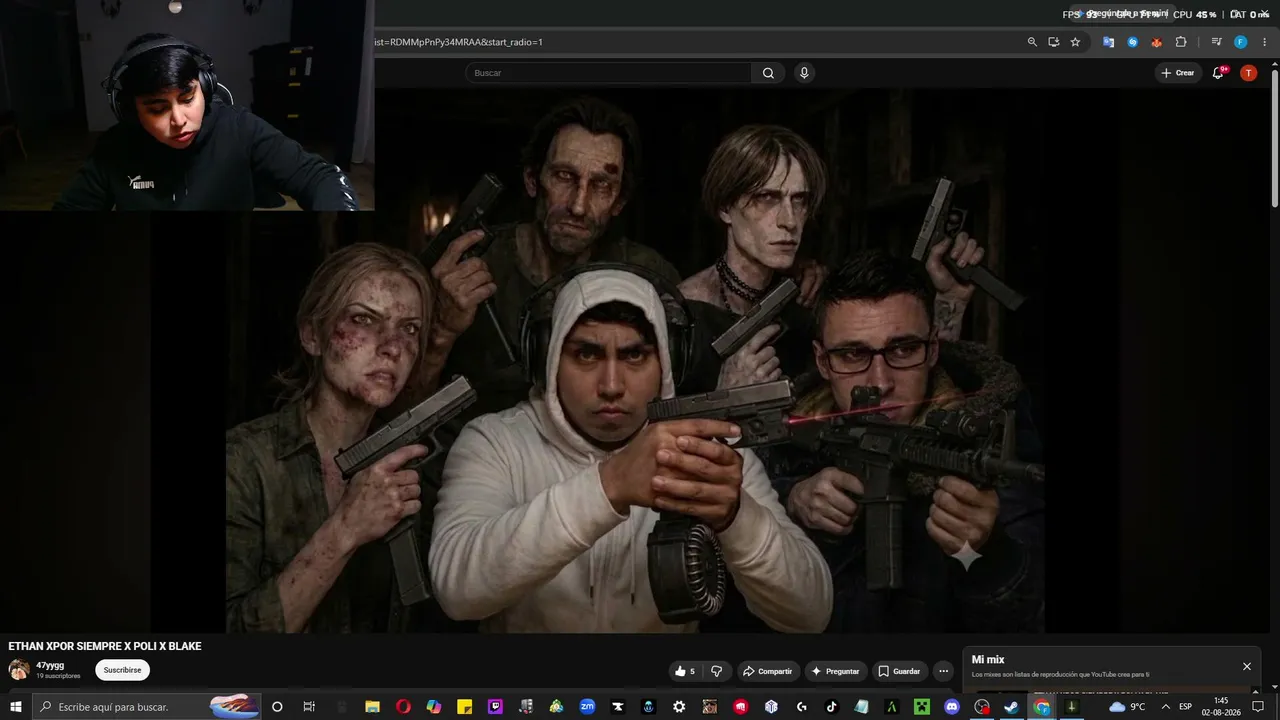
Task: Open Chrome's three-dot menu
Action: 1265,42
